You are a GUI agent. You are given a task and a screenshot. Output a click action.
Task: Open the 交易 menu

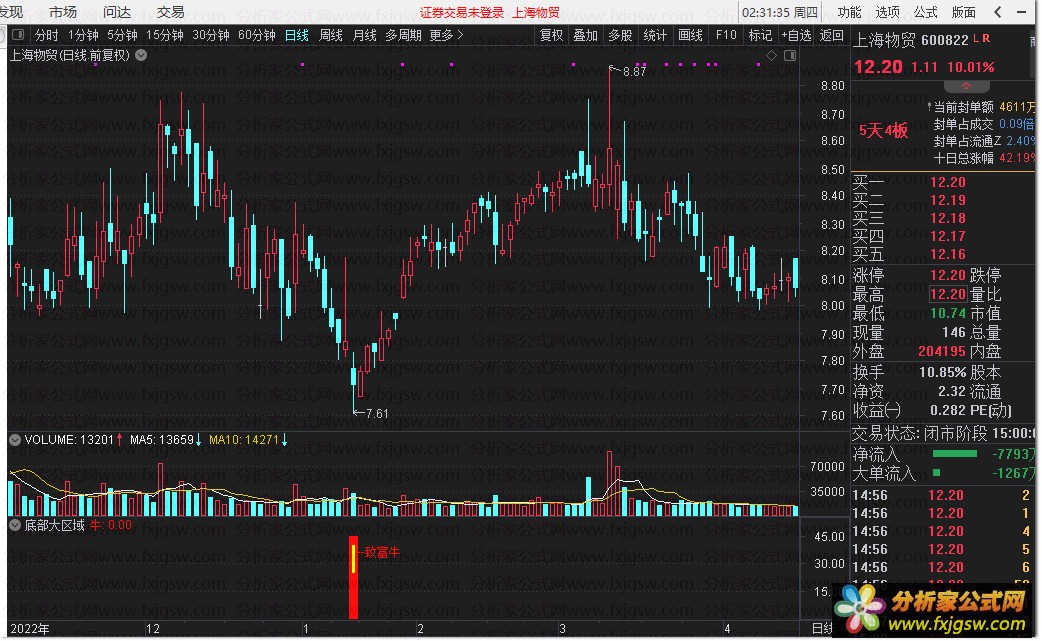(x=170, y=12)
